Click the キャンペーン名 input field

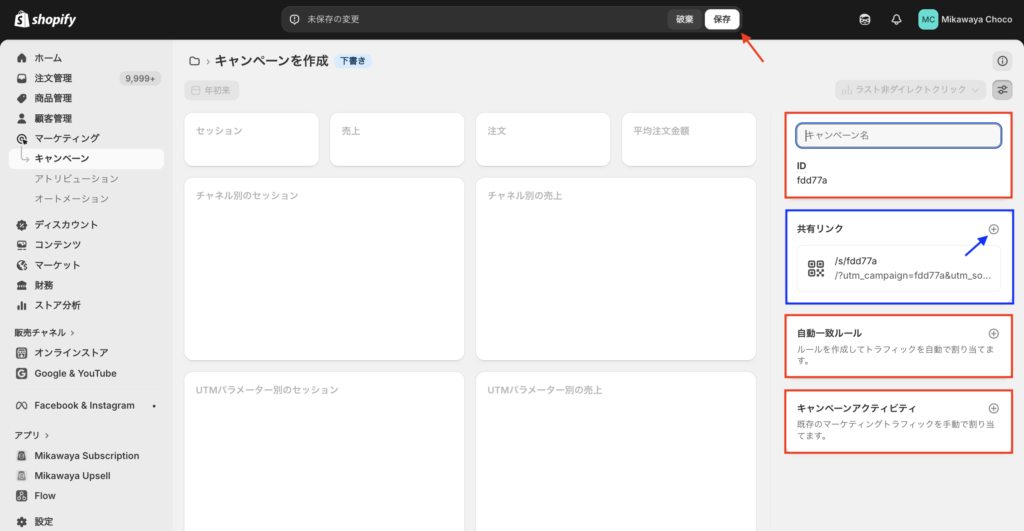pos(898,135)
